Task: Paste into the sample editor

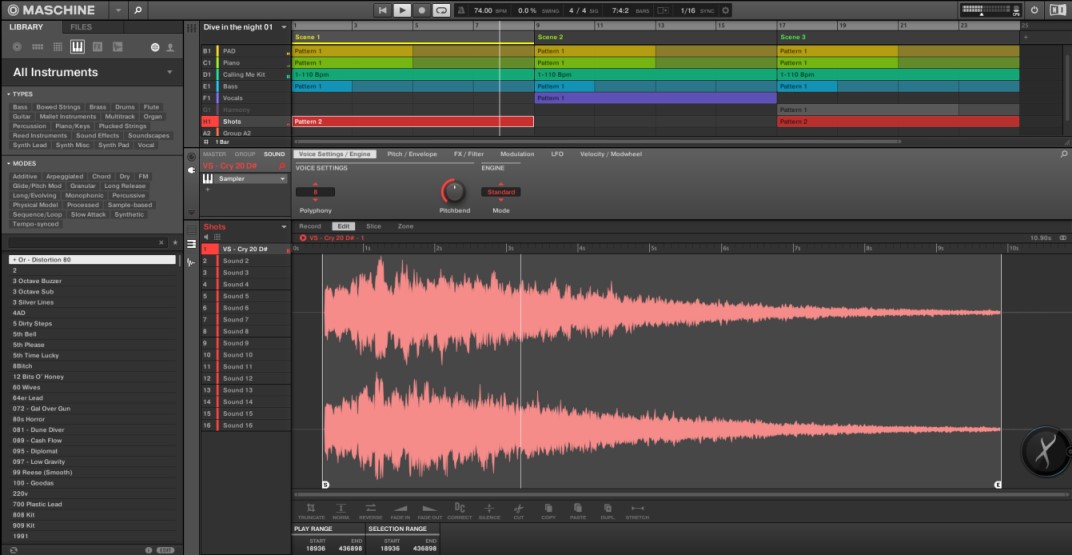Action: tap(578, 511)
